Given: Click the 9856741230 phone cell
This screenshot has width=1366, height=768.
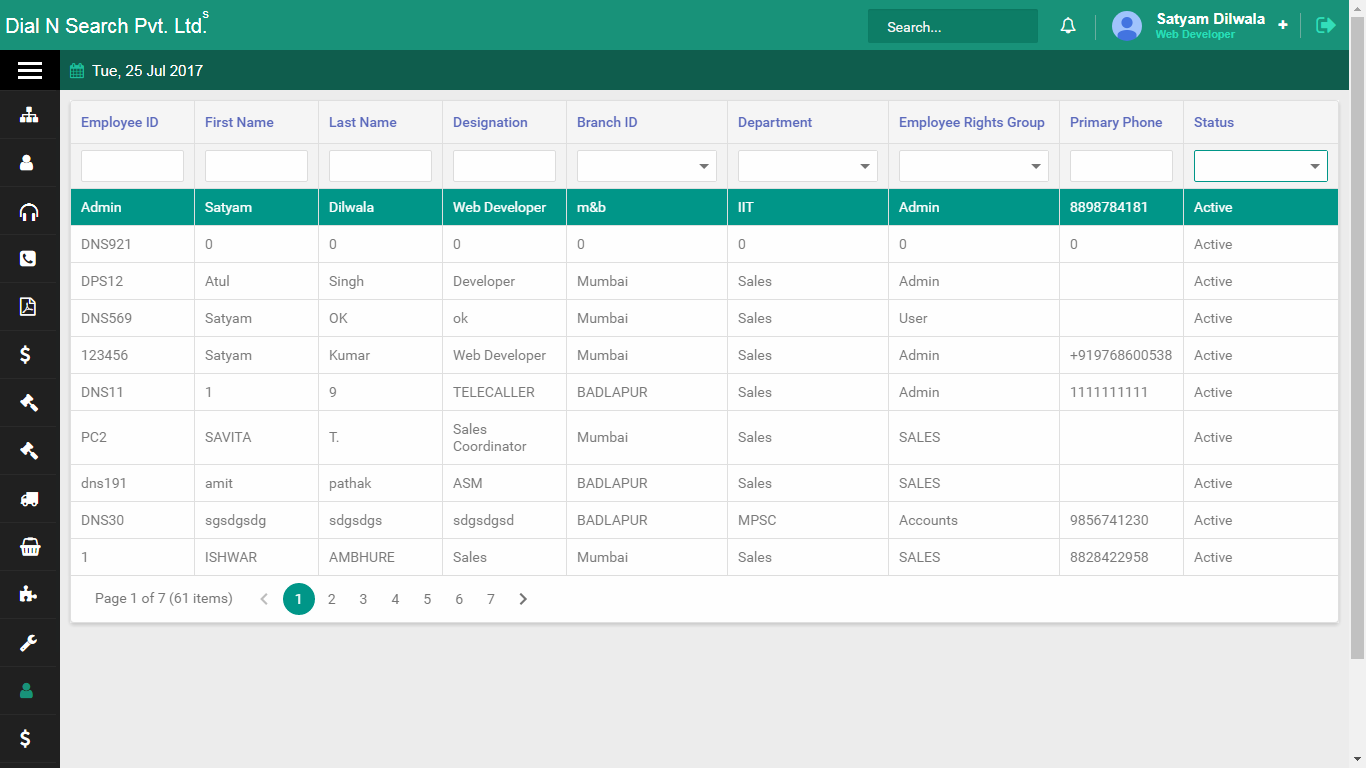Looking at the screenshot, I should (x=1121, y=520).
